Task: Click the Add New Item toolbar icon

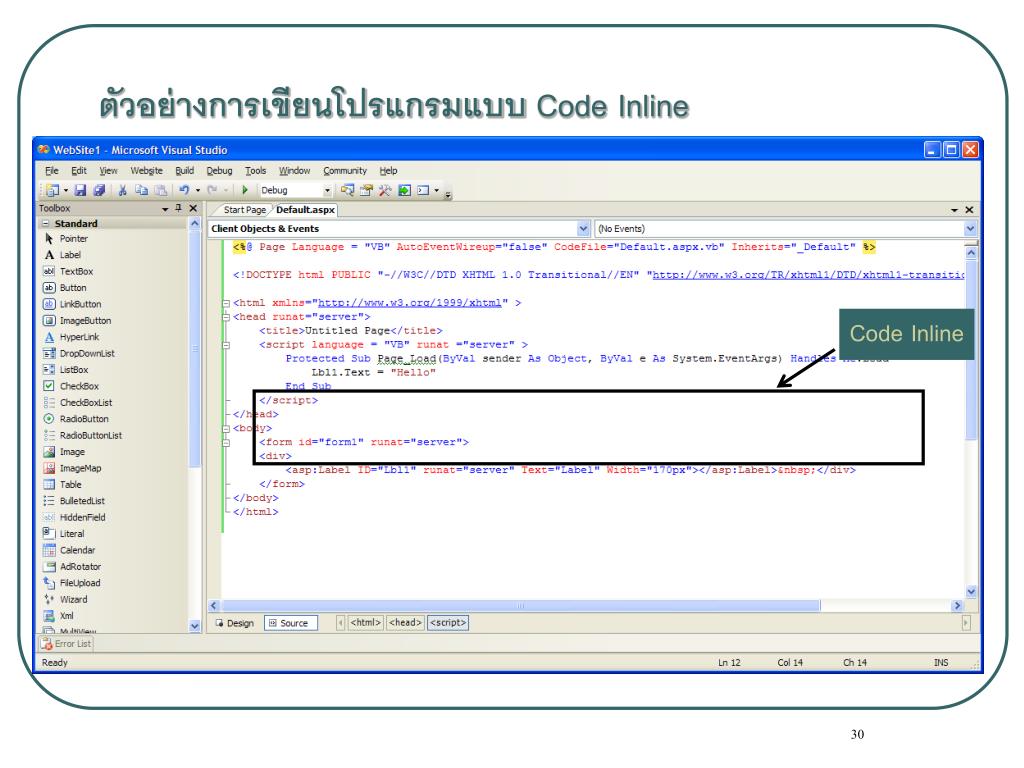Action: tap(52, 190)
